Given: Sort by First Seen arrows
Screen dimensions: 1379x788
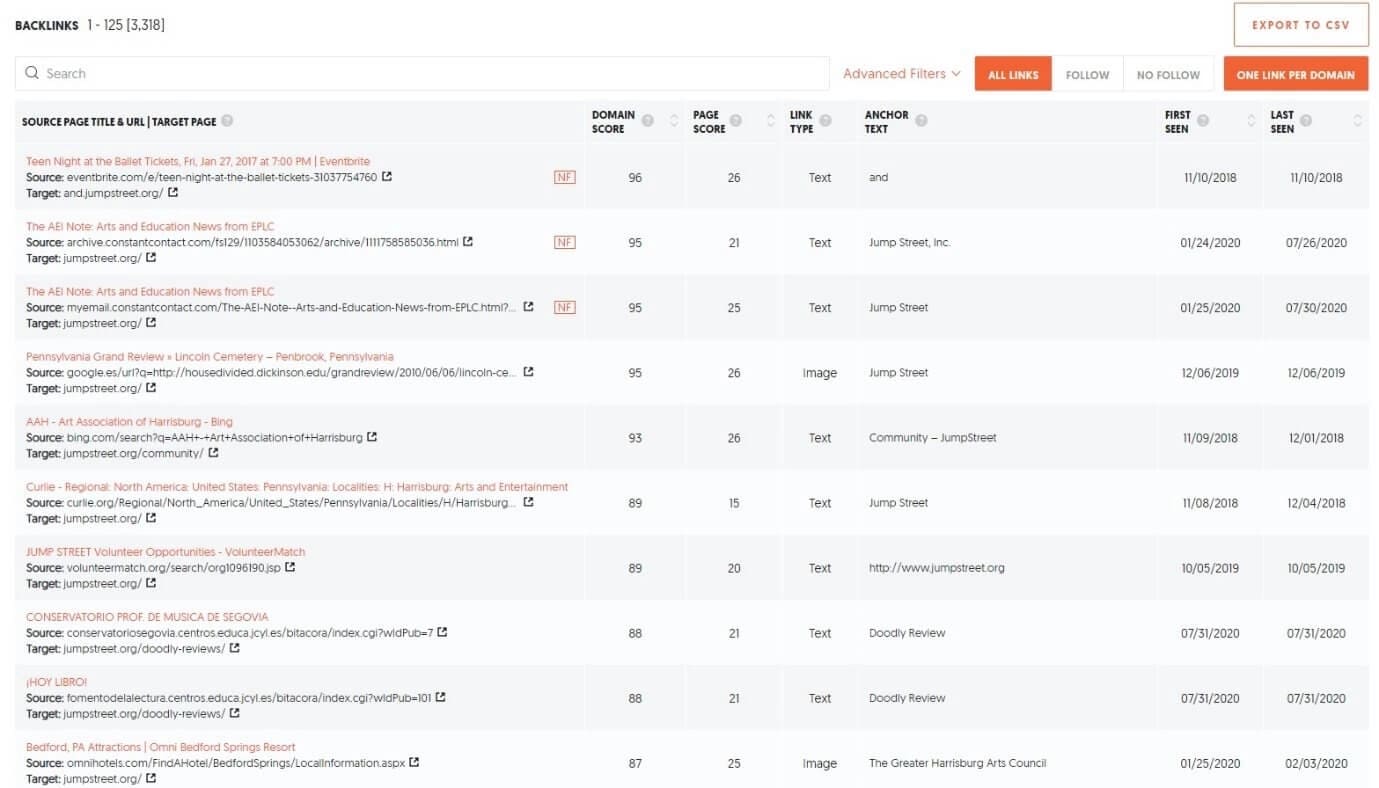Looking at the screenshot, I should tap(1252, 121).
